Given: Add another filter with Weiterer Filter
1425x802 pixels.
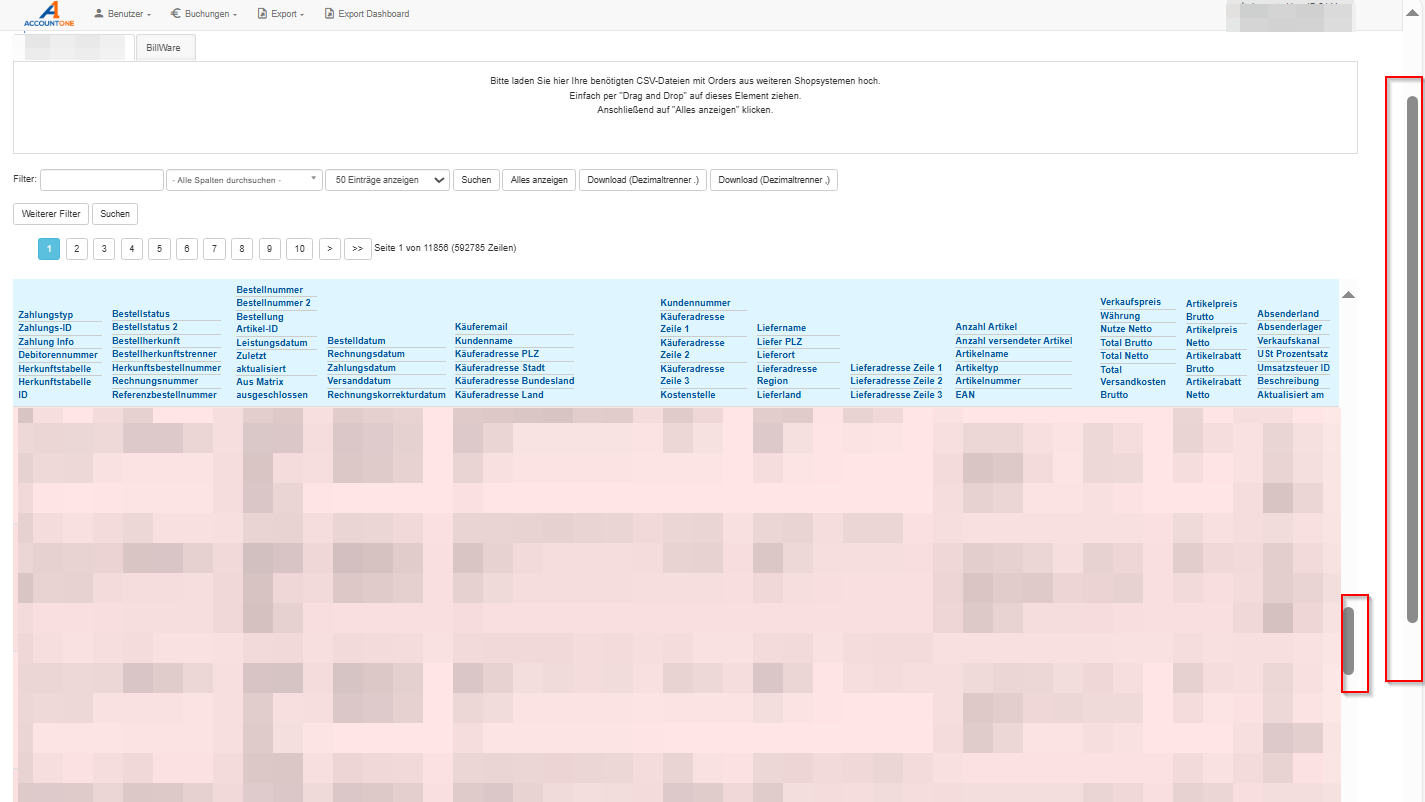Looking at the screenshot, I should pyautogui.click(x=51, y=214).
